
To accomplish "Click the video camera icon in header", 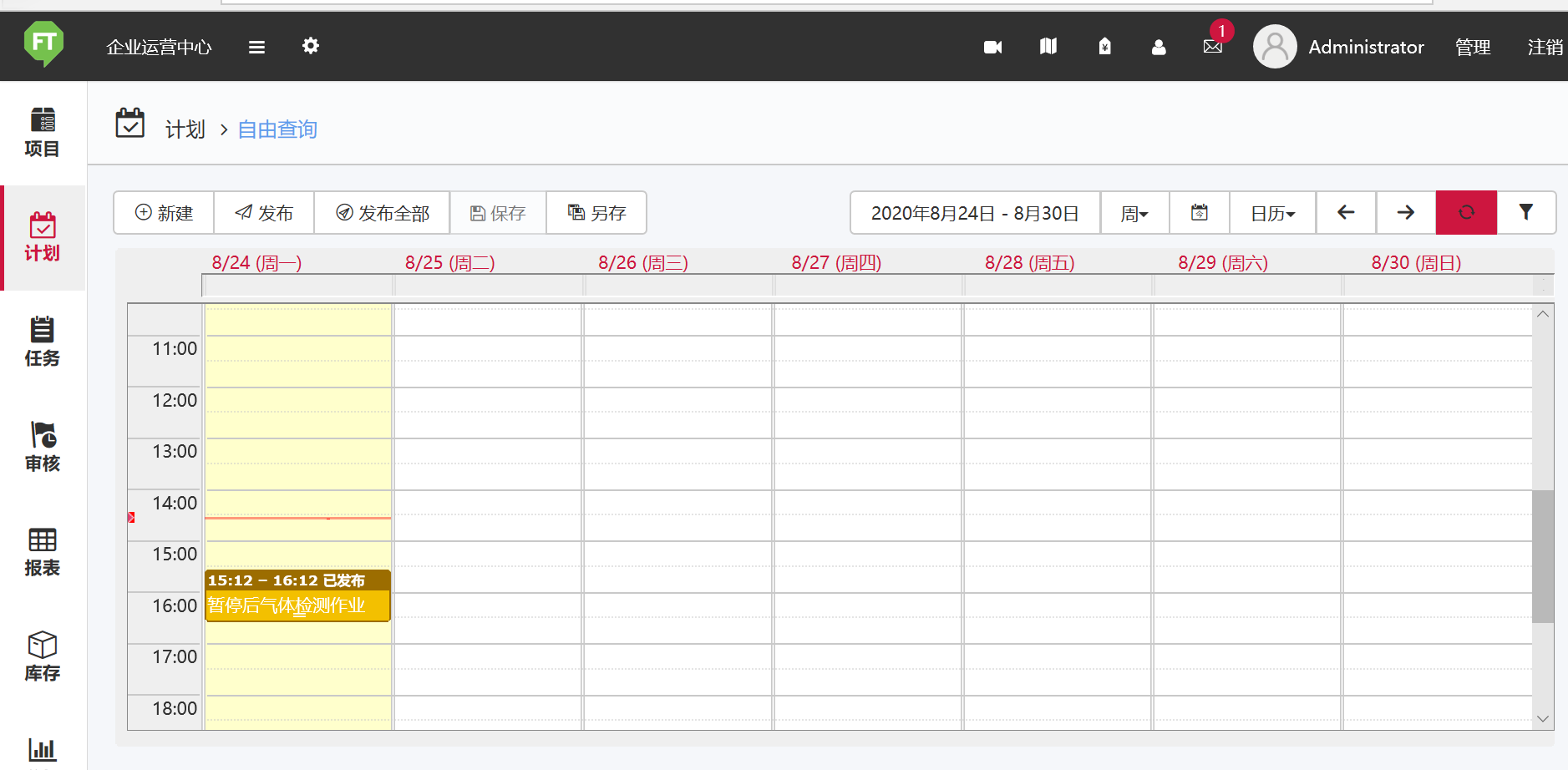I will (x=992, y=47).
